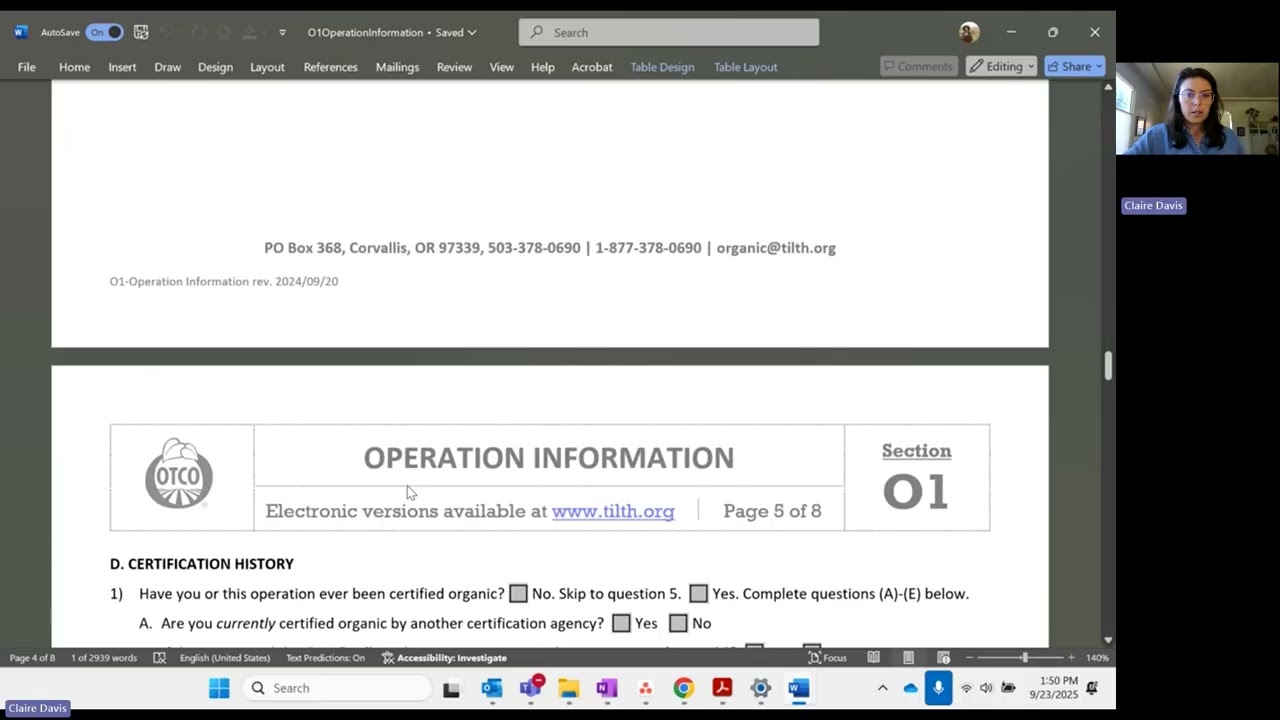Open the File menu
1280x720 pixels.
tap(27, 67)
